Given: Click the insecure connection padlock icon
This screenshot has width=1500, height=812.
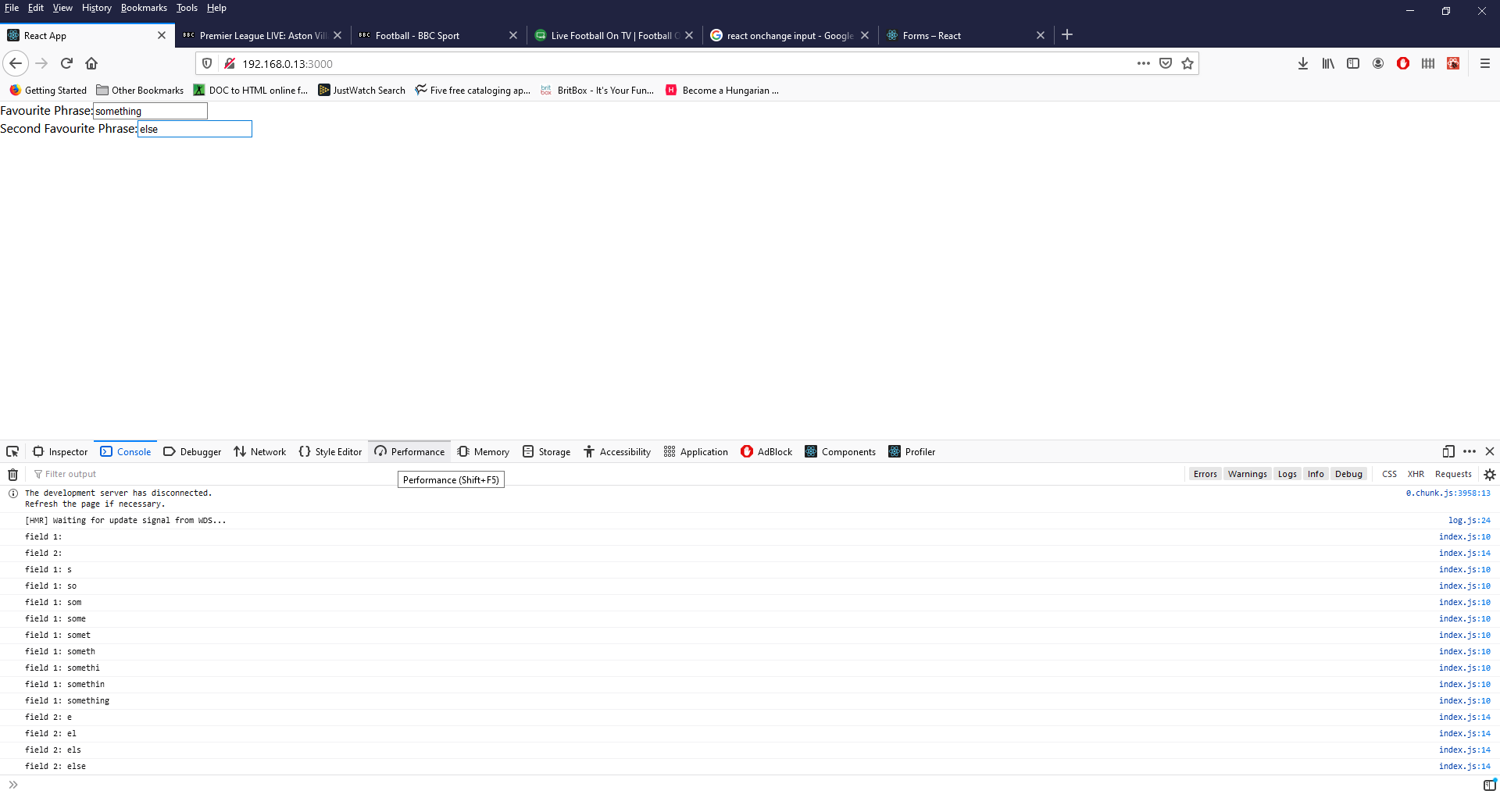Looking at the screenshot, I should pyautogui.click(x=230, y=63).
